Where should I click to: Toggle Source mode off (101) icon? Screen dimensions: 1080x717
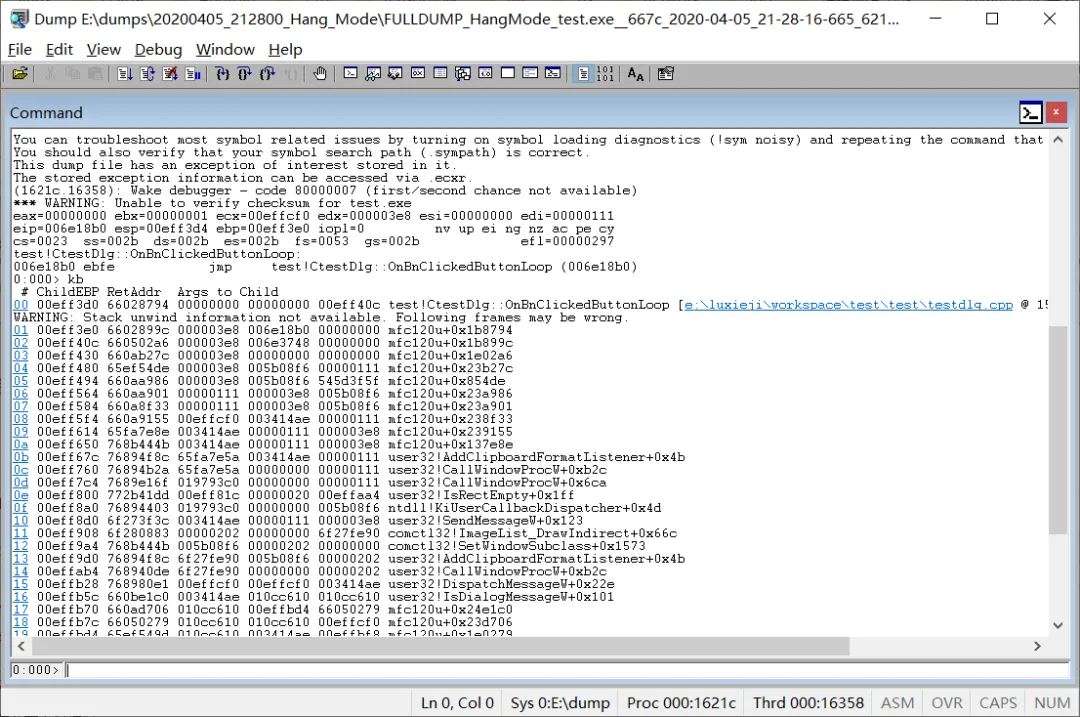605,74
